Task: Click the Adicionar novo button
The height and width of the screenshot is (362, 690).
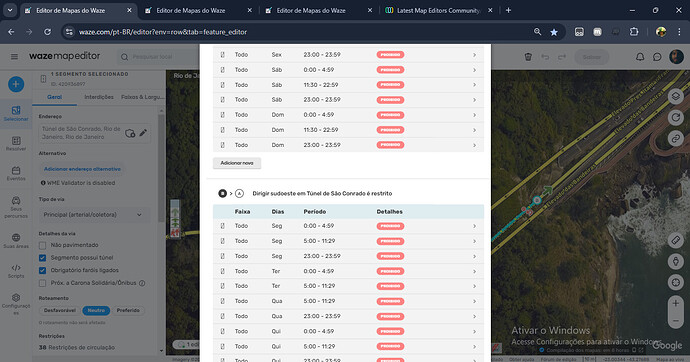Action: [237, 163]
